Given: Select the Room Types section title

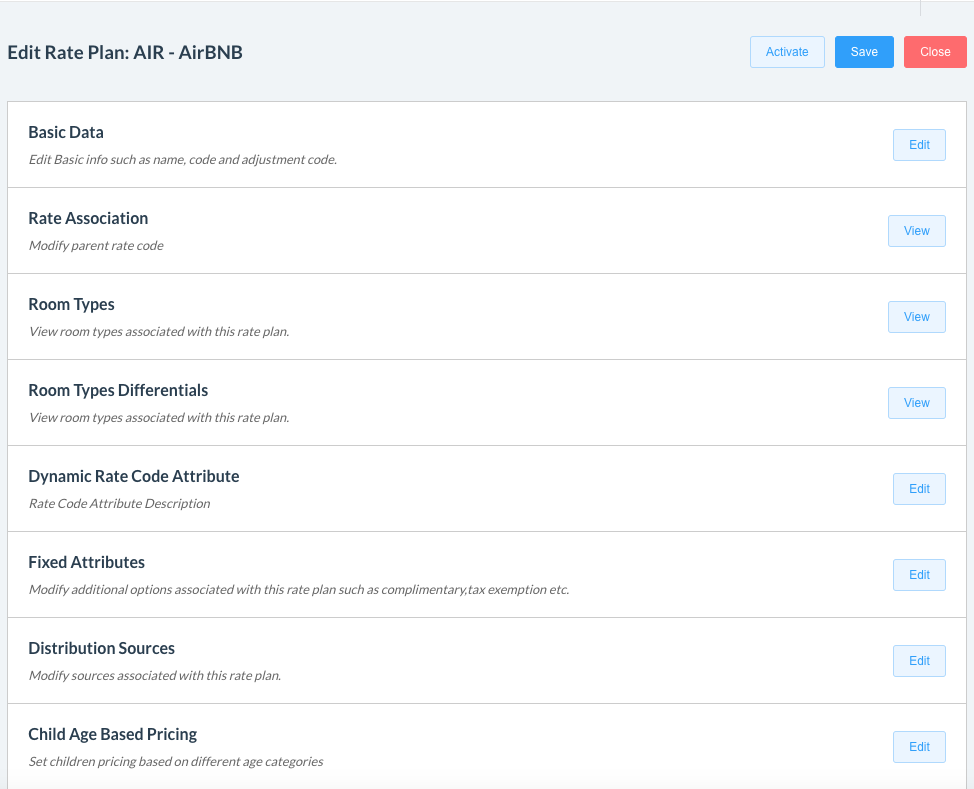Looking at the screenshot, I should (x=71, y=304).
